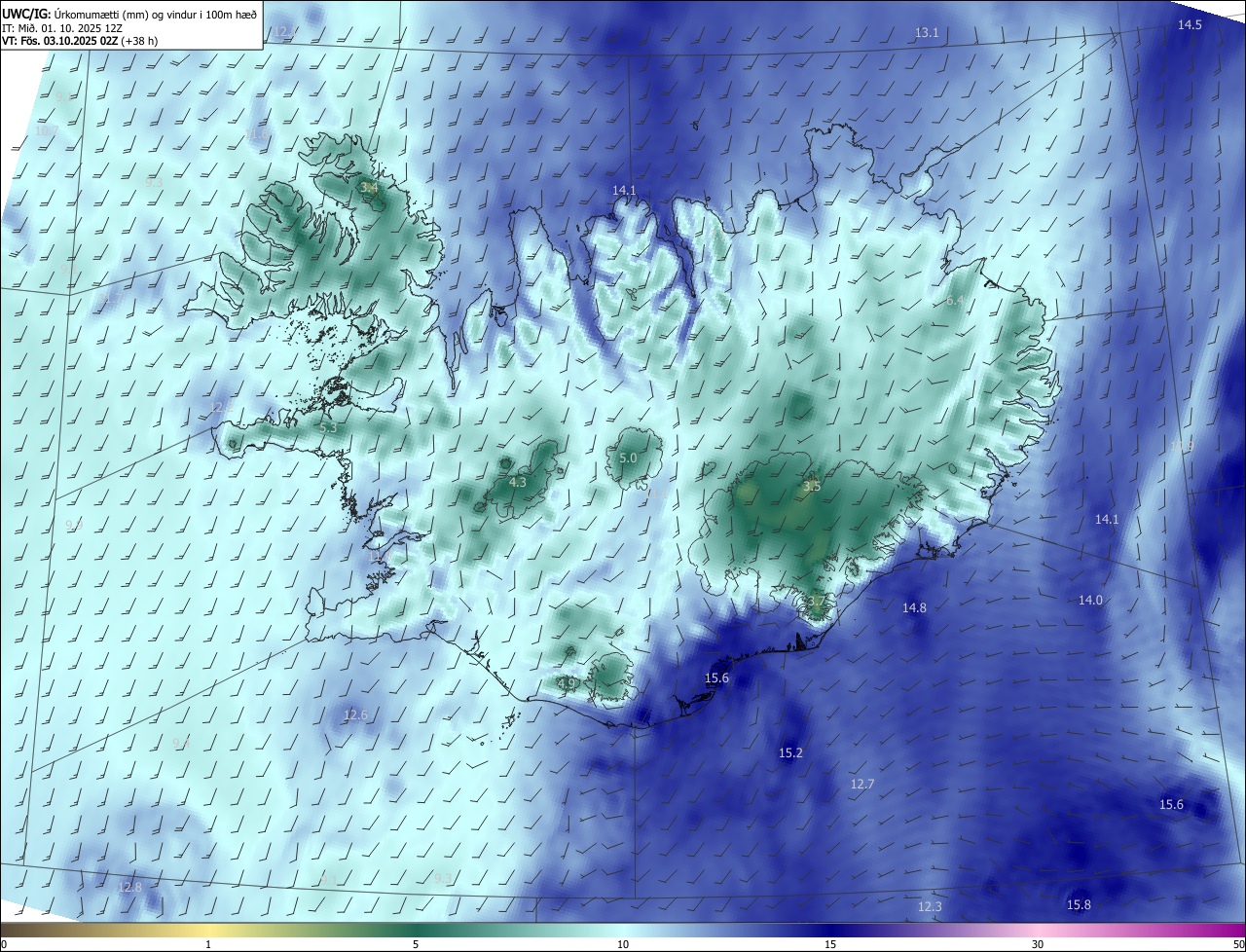The height and width of the screenshot is (952, 1246).
Task: Click the color scale tick label 15
Action: pyautogui.click(x=830, y=944)
